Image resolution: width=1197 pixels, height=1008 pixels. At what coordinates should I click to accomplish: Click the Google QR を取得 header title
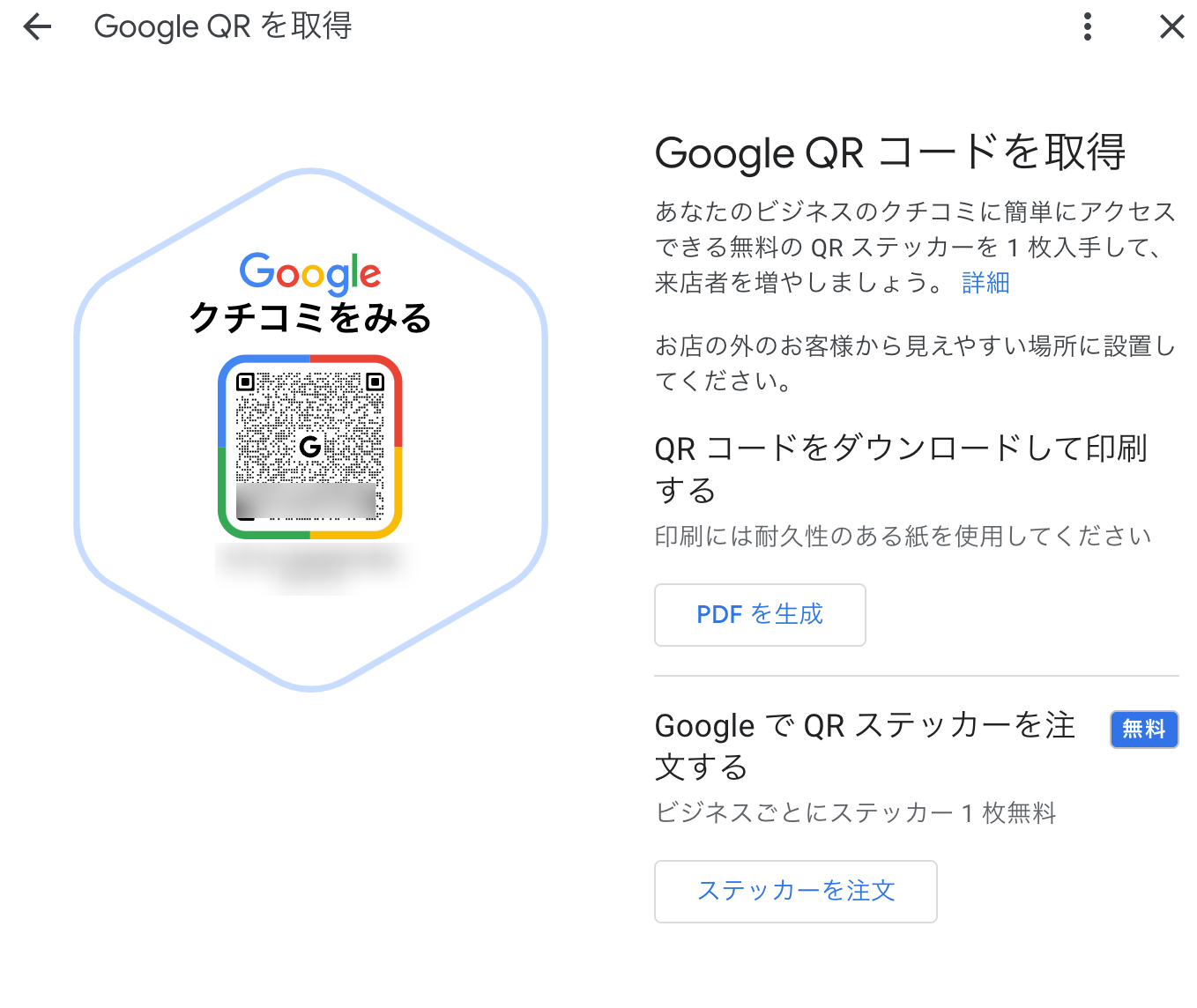[x=223, y=27]
